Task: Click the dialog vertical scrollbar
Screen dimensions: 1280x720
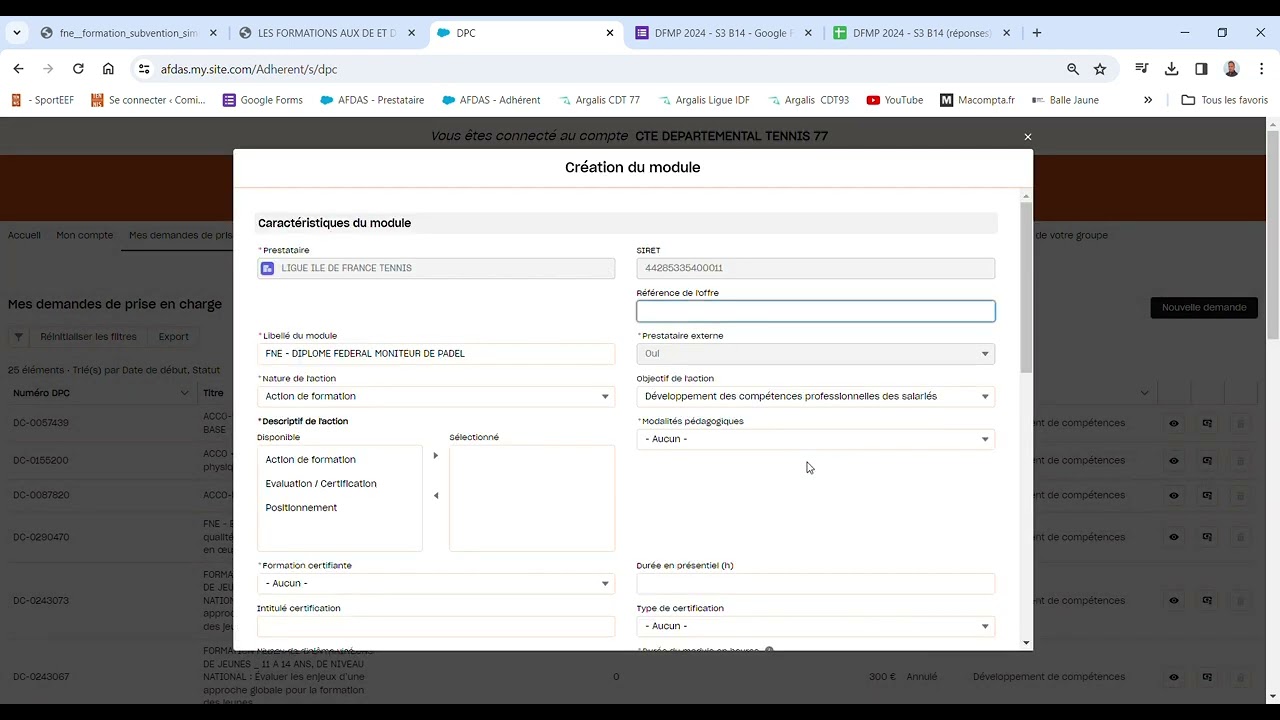Action: pos(1026,288)
